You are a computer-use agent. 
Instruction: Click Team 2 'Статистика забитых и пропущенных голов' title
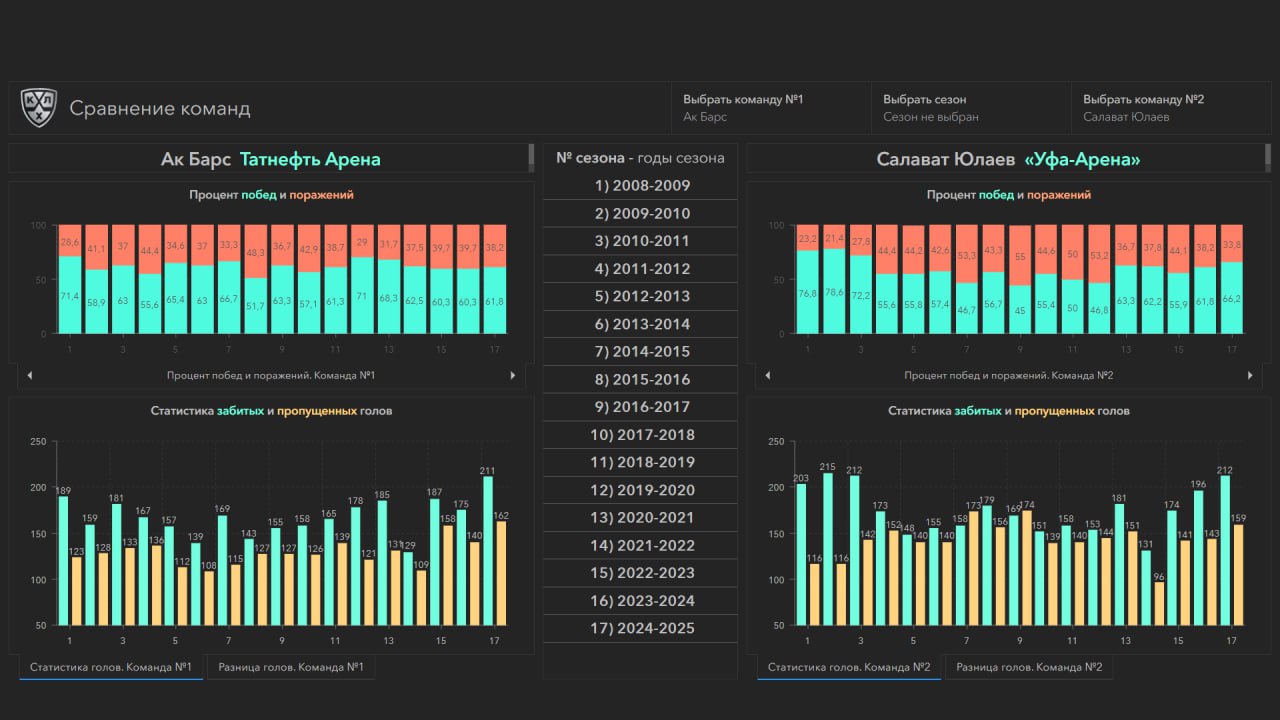click(1009, 411)
